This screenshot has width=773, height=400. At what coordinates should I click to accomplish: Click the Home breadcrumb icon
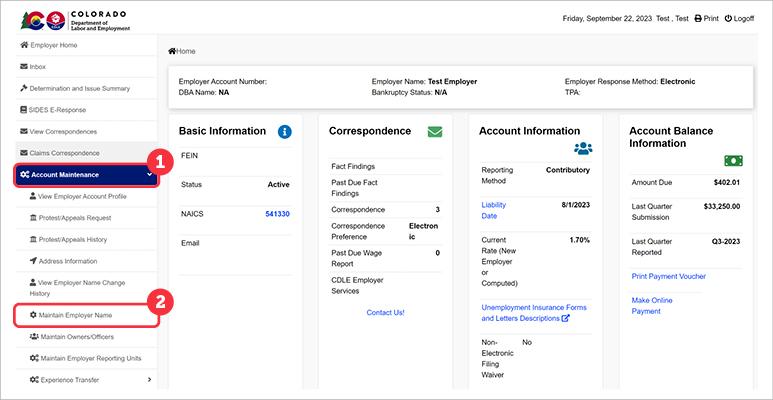click(x=172, y=50)
